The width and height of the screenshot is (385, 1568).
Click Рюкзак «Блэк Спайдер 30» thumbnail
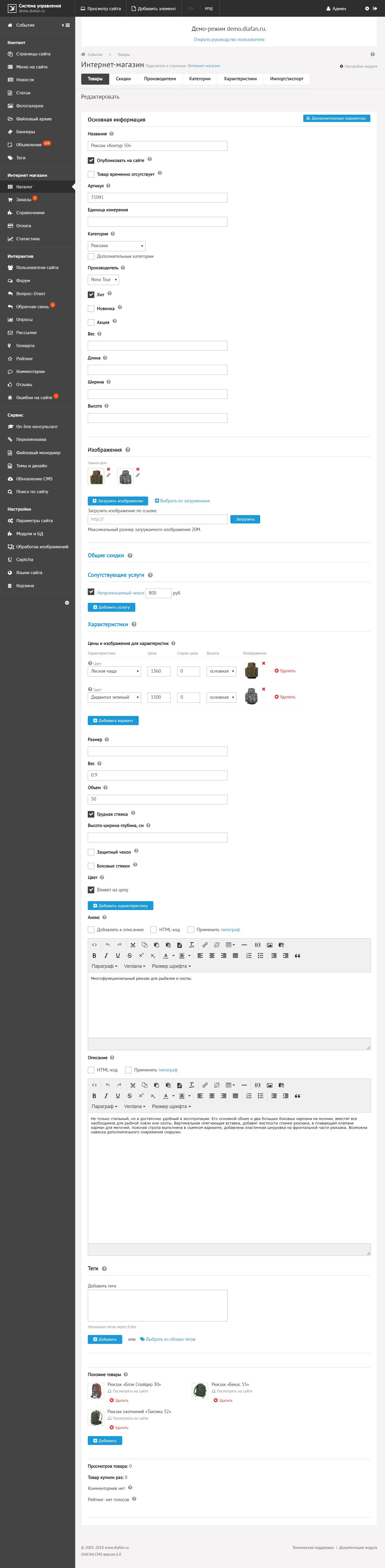pyautogui.click(x=96, y=1391)
